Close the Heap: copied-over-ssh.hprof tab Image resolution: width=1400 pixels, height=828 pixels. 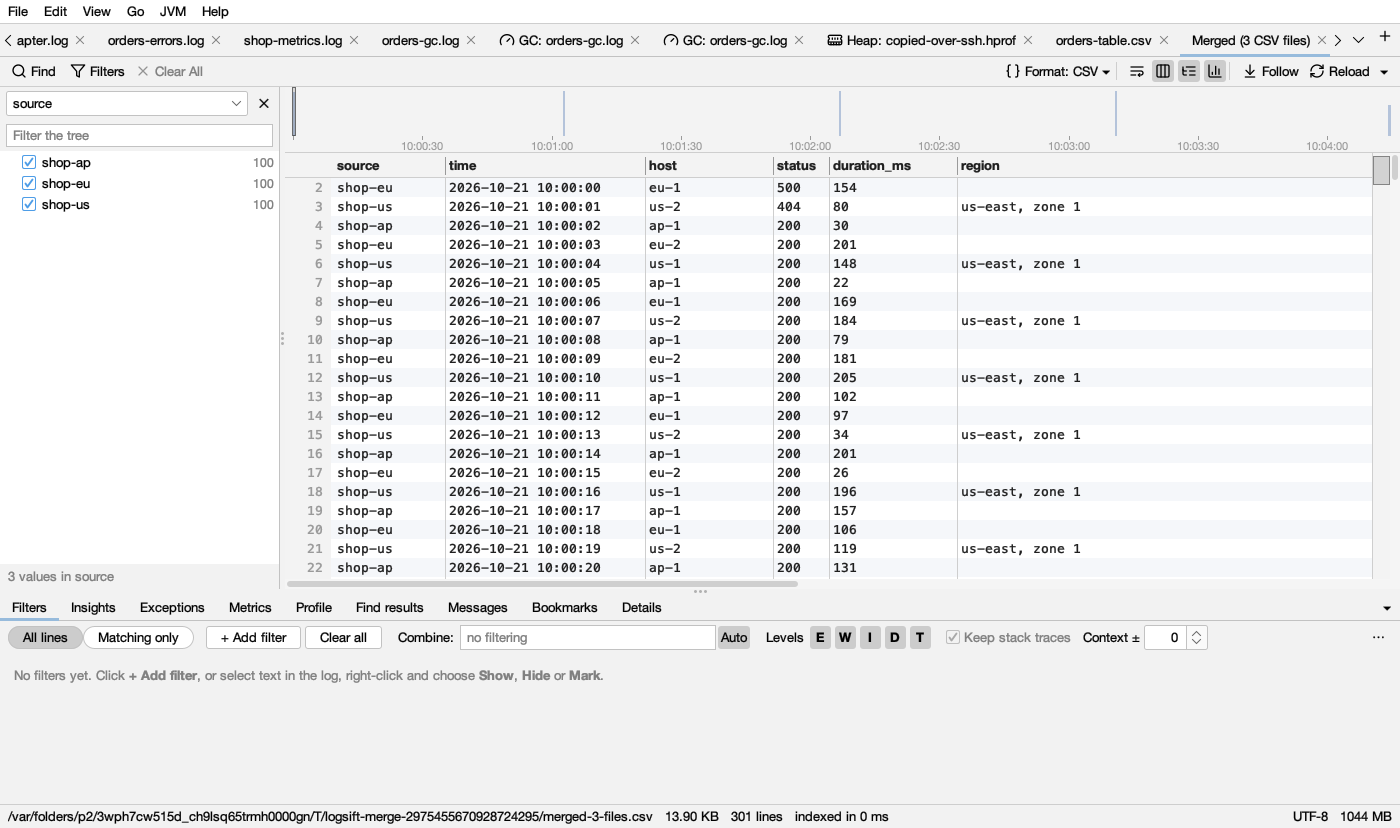(x=1028, y=40)
